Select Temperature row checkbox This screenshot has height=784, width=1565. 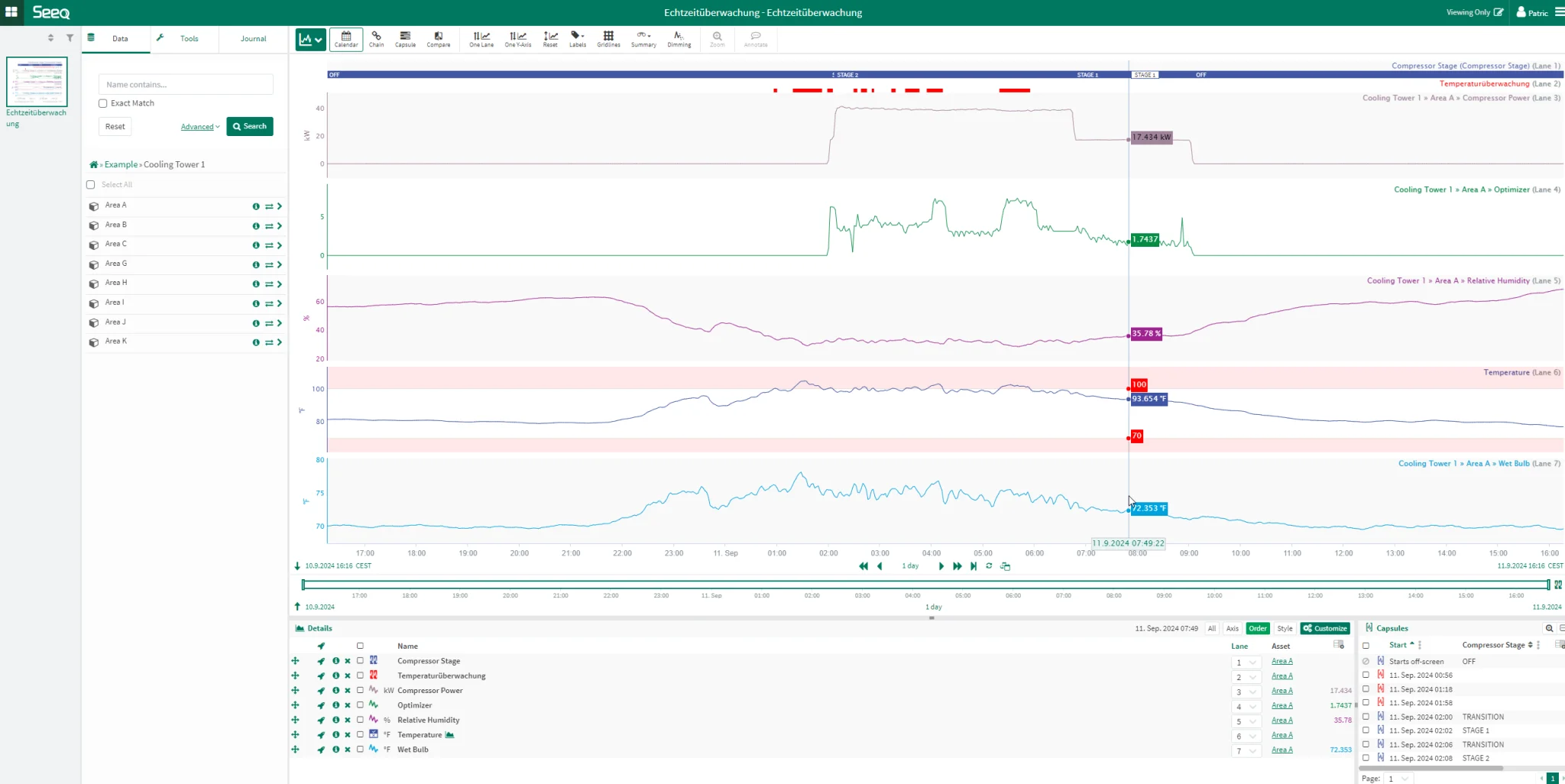tap(360, 734)
